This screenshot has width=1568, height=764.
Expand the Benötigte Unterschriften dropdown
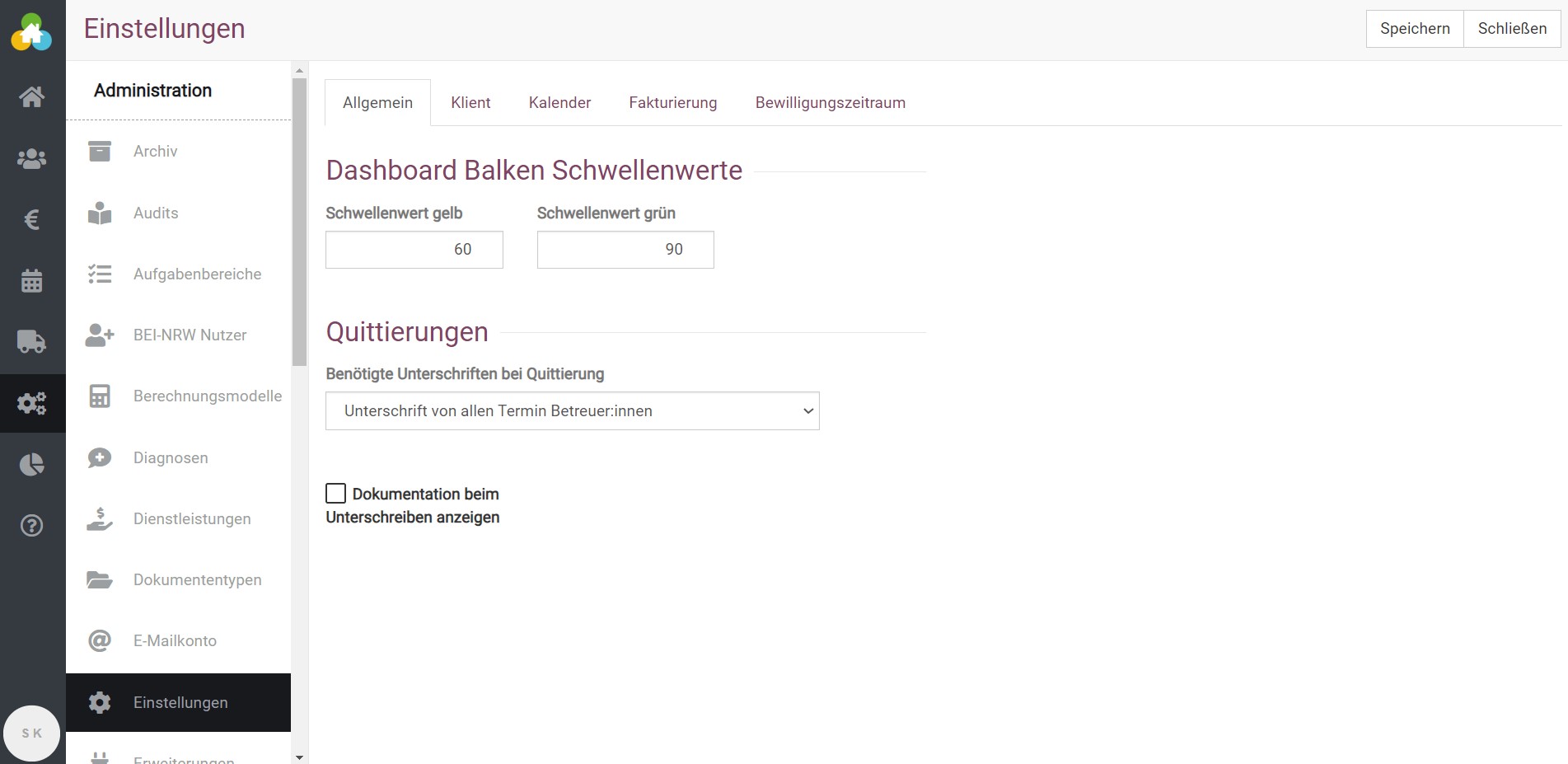pyautogui.click(x=572, y=411)
